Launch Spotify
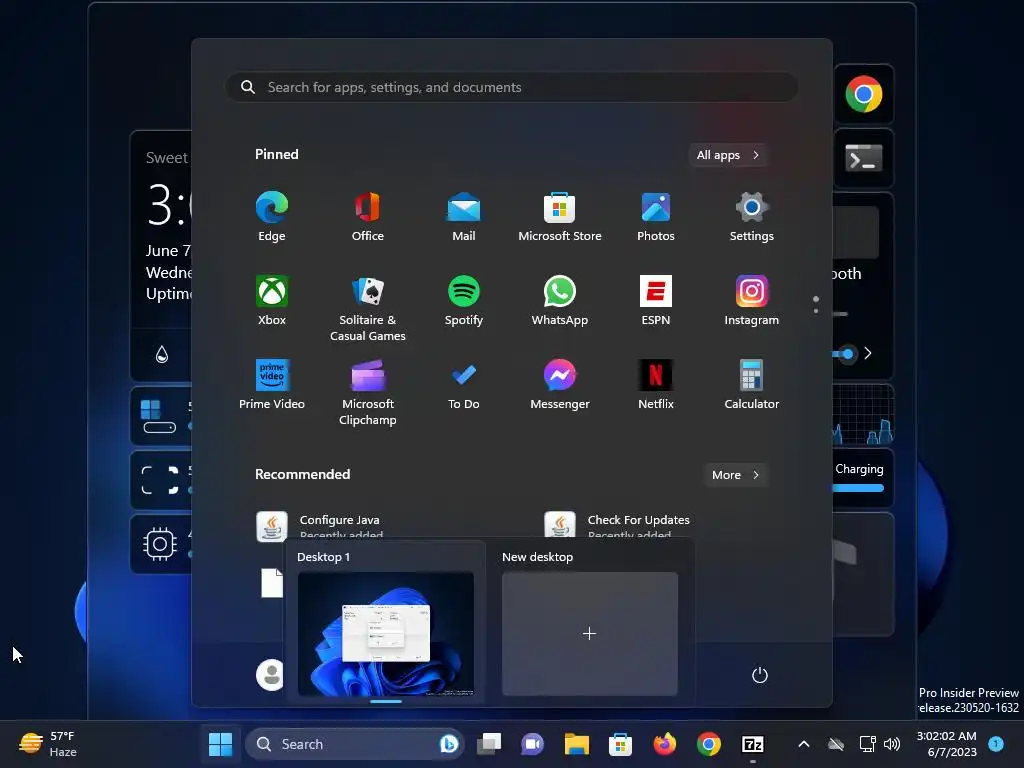 [x=464, y=301]
